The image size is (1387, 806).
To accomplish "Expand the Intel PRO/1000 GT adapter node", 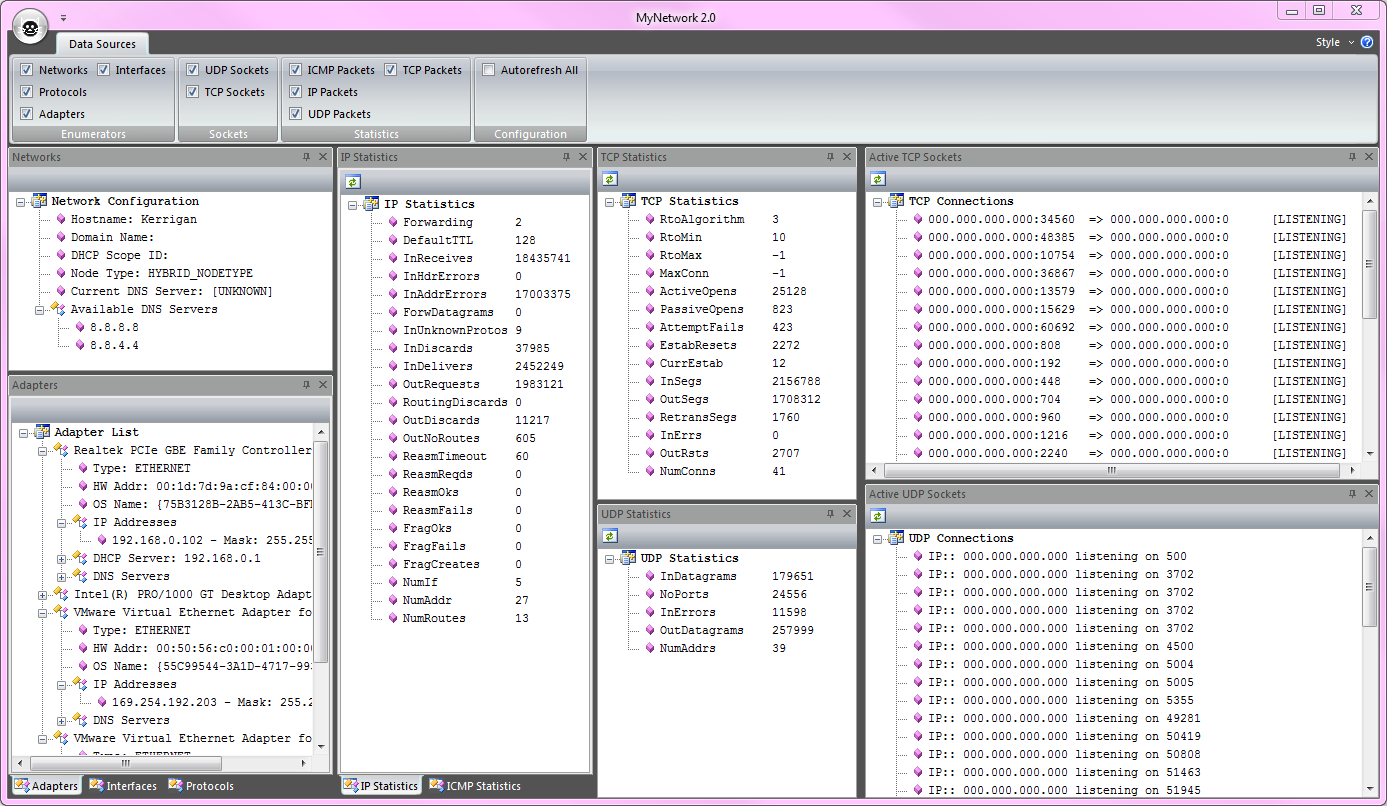I will pos(43,594).
